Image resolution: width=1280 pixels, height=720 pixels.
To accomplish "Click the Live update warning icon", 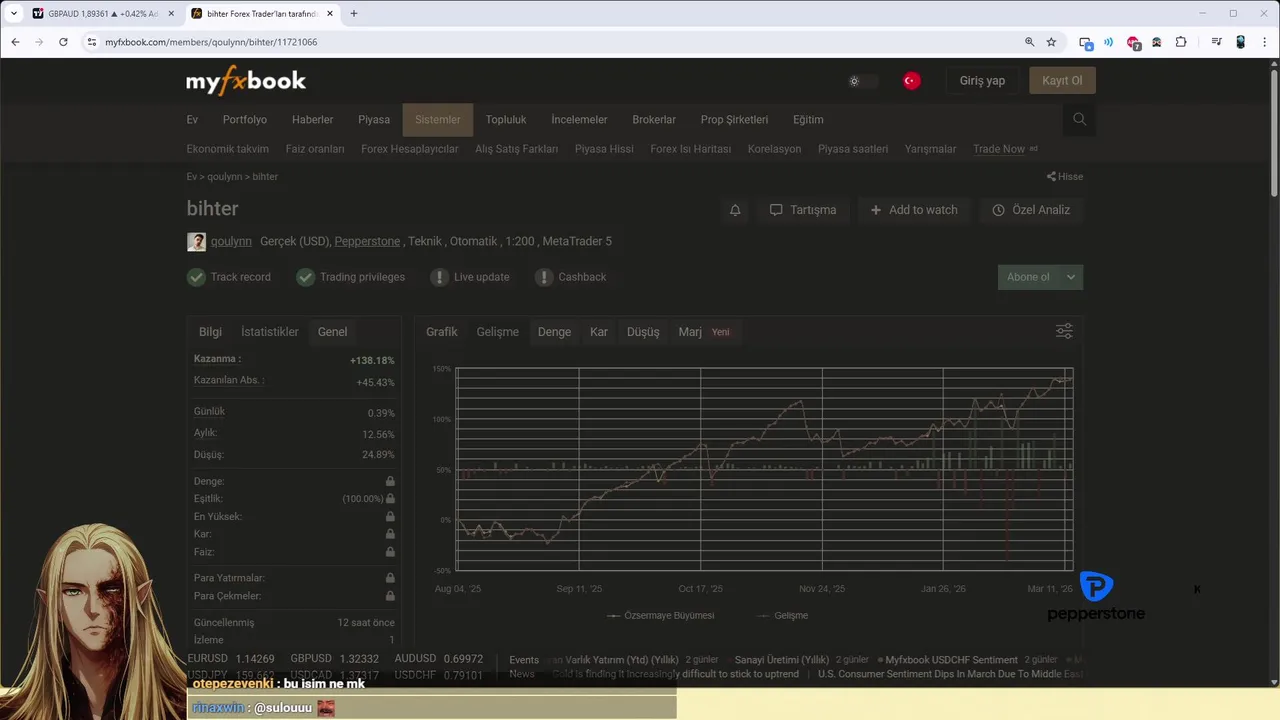I will pyautogui.click(x=439, y=277).
